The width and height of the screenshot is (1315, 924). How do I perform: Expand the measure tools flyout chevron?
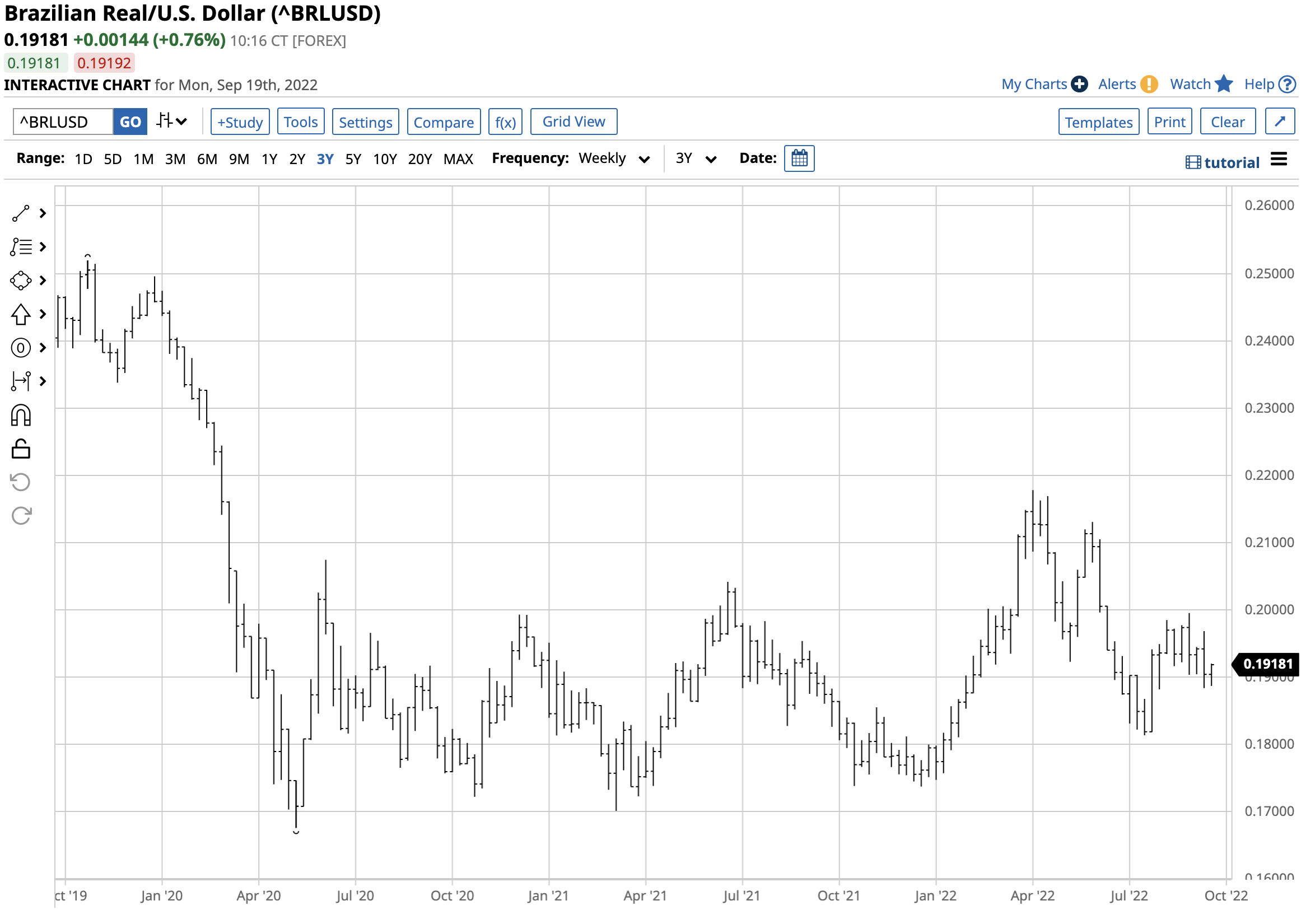tap(43, 382)
